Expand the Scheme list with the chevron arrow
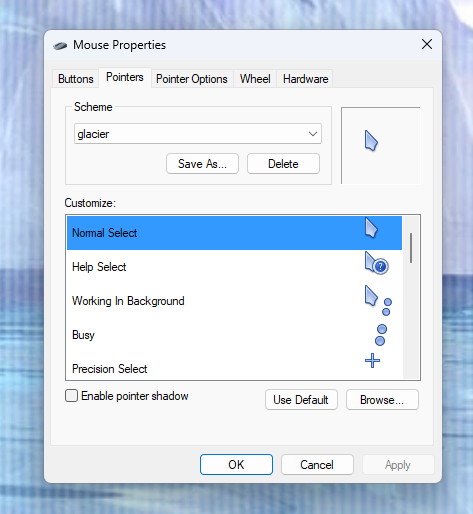Viewport: 473px width, 514px height. 313,134
